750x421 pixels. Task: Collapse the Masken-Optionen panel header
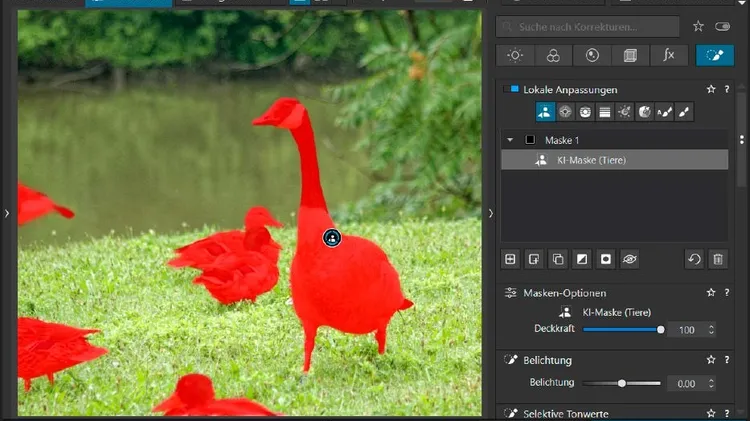pos(564,293)
